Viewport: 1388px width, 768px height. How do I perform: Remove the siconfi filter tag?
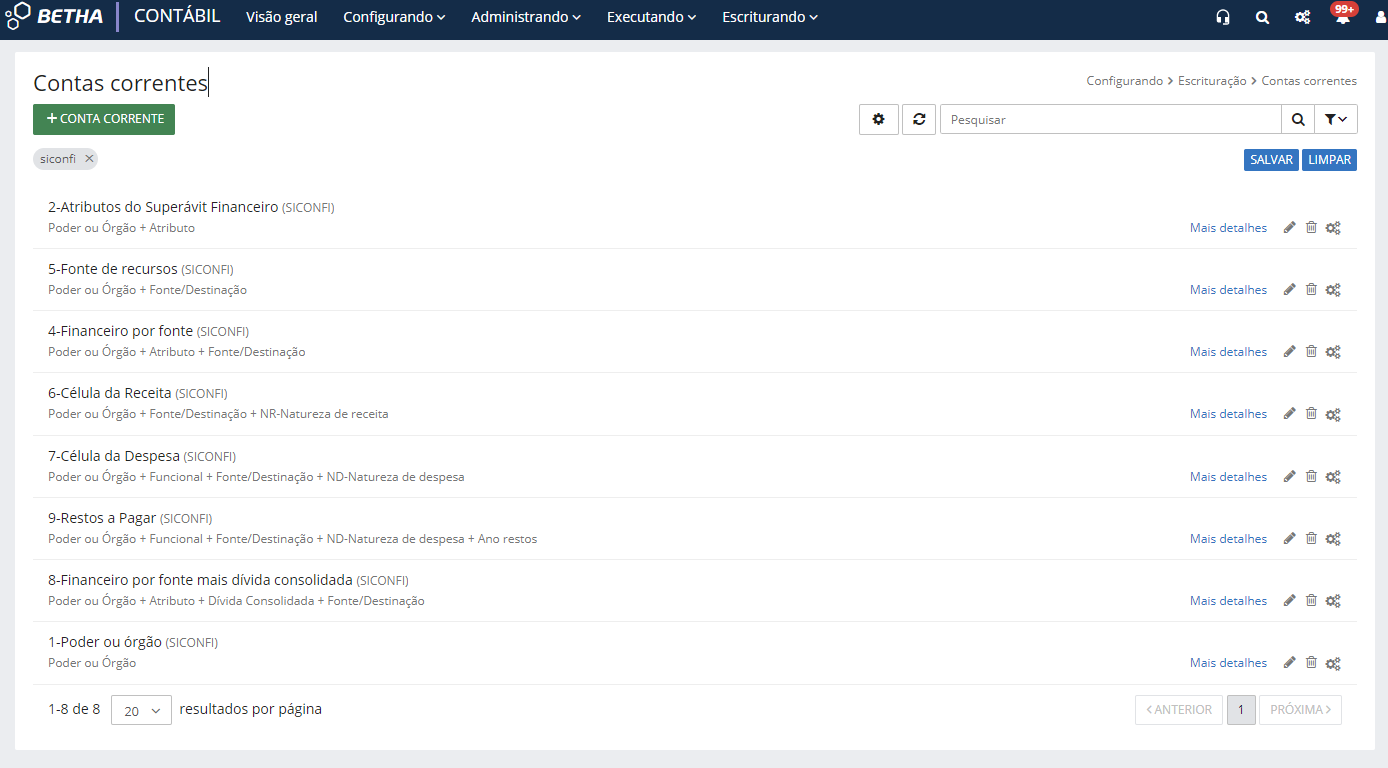tap(89, 158)
